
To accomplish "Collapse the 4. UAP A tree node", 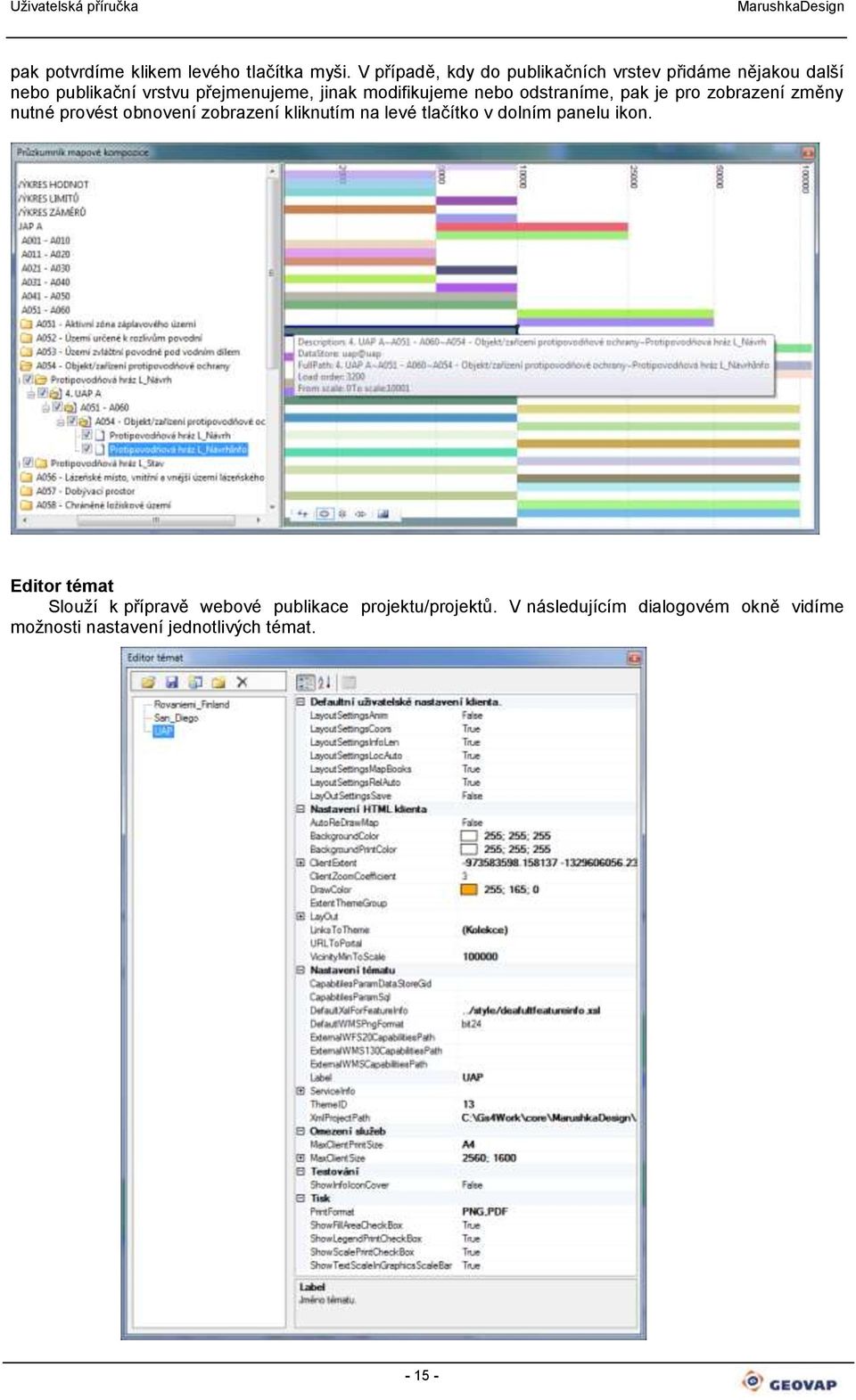I will click(x=31, y=394).
